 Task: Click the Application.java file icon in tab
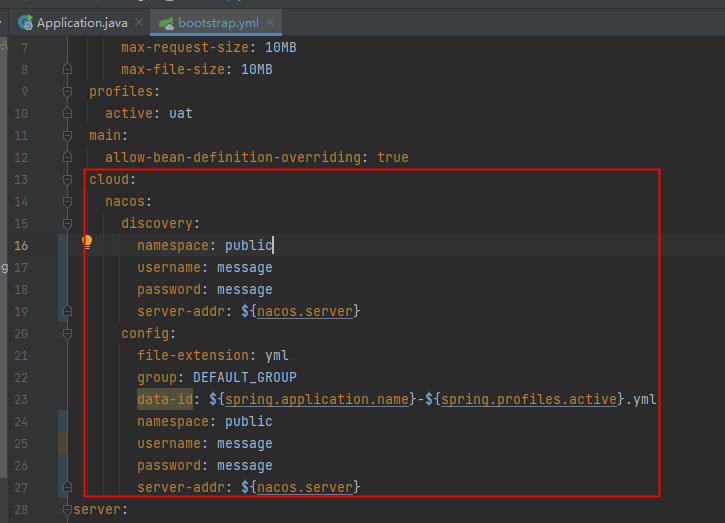point(25,22)
